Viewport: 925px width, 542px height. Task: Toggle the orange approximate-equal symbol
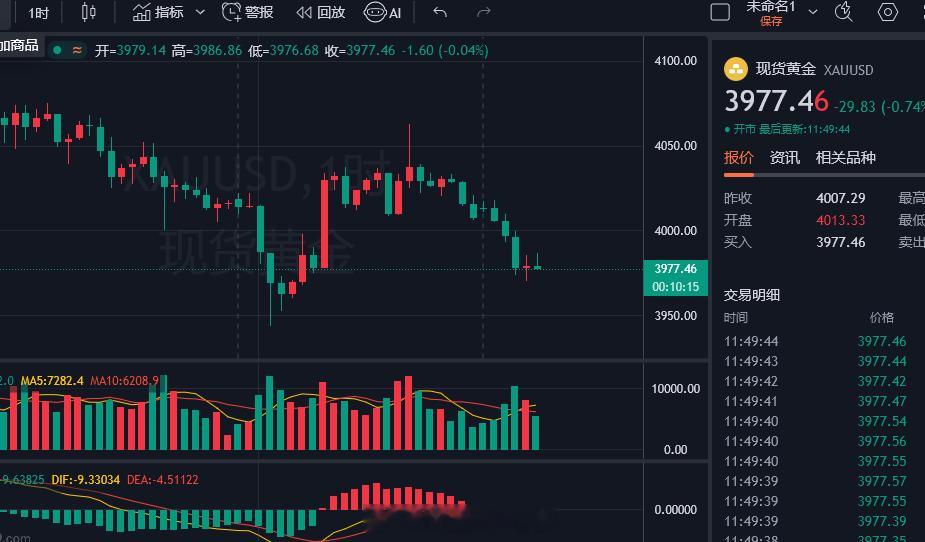coord(77,50)
